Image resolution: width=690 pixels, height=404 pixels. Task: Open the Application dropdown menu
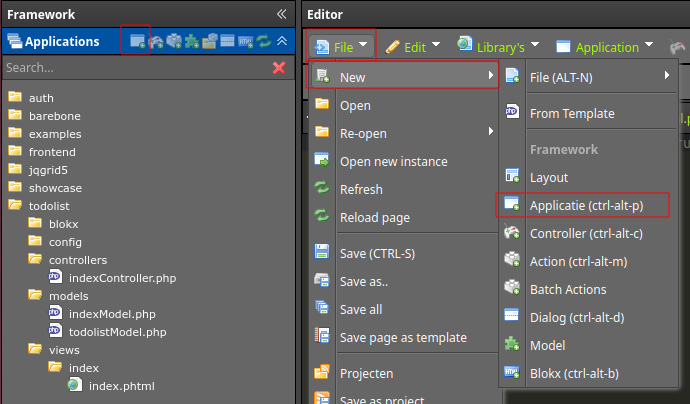pos(604,47)
